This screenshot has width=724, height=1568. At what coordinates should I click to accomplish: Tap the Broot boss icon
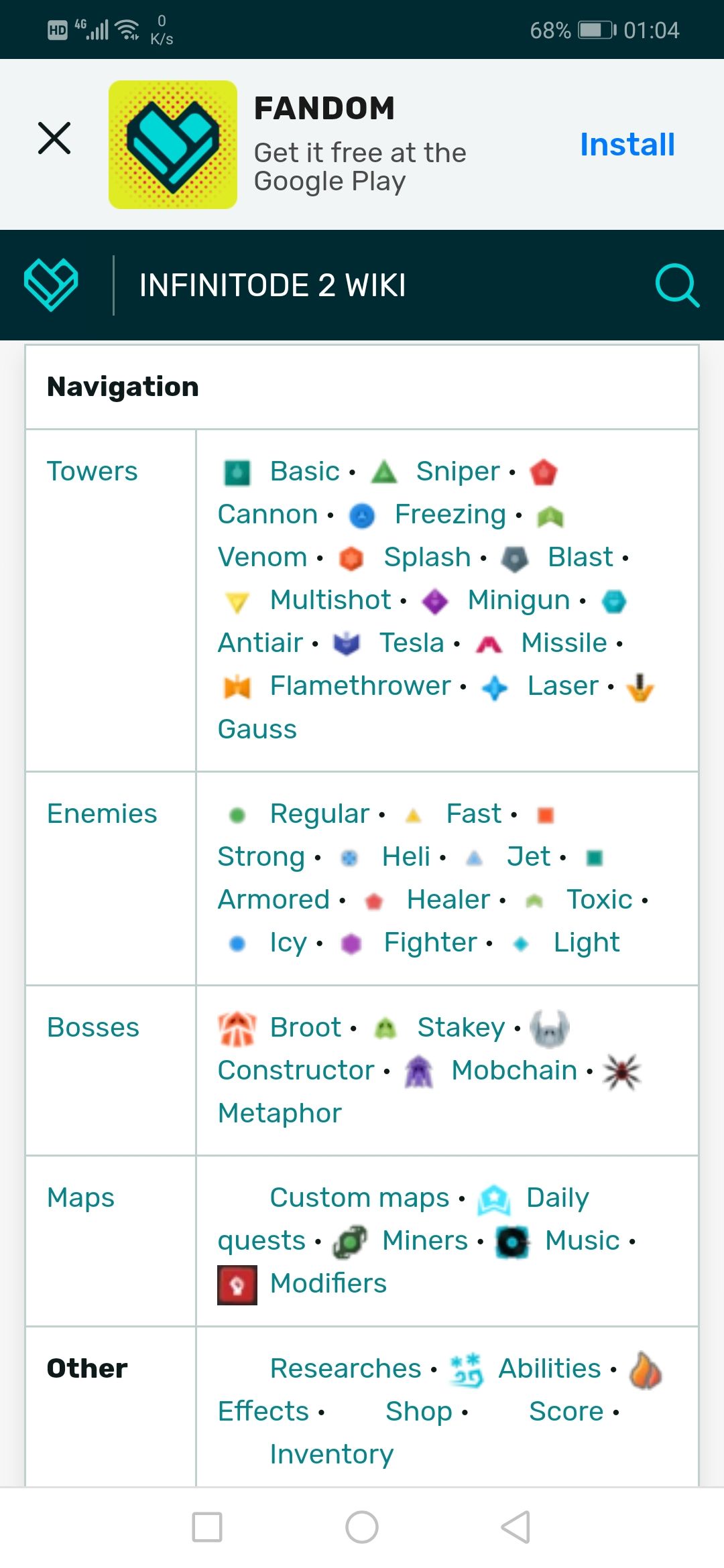[237, 1029]
